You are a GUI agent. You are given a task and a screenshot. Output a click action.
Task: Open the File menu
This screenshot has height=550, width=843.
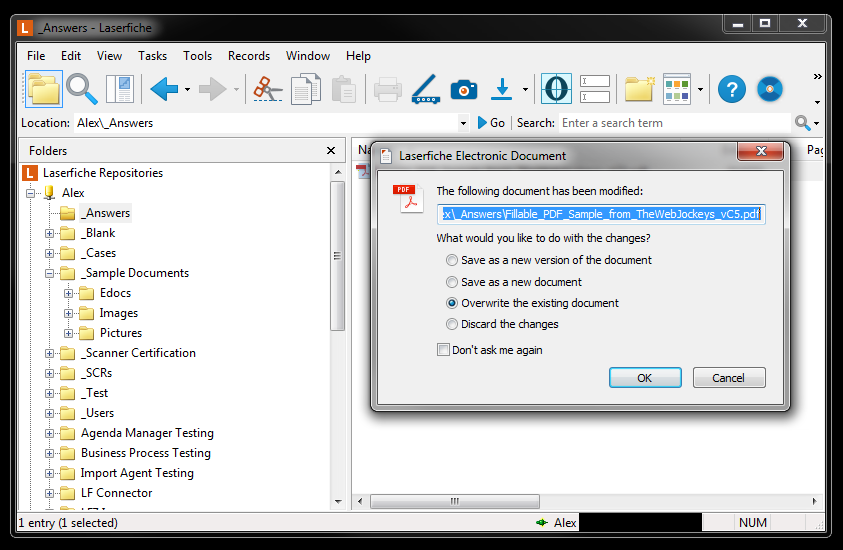(36, 56)
